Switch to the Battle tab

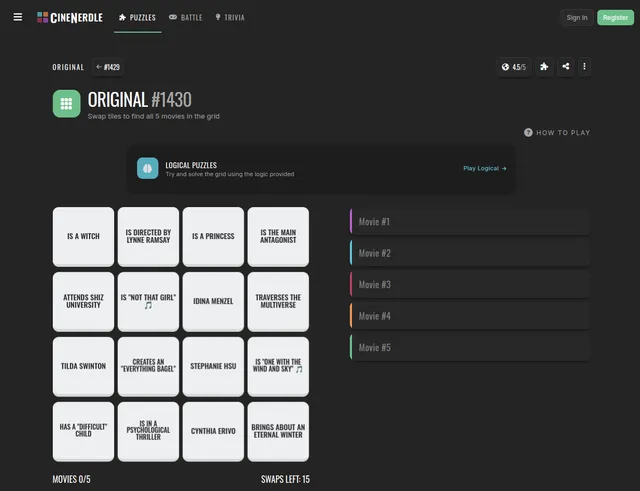tap(186, 17)
